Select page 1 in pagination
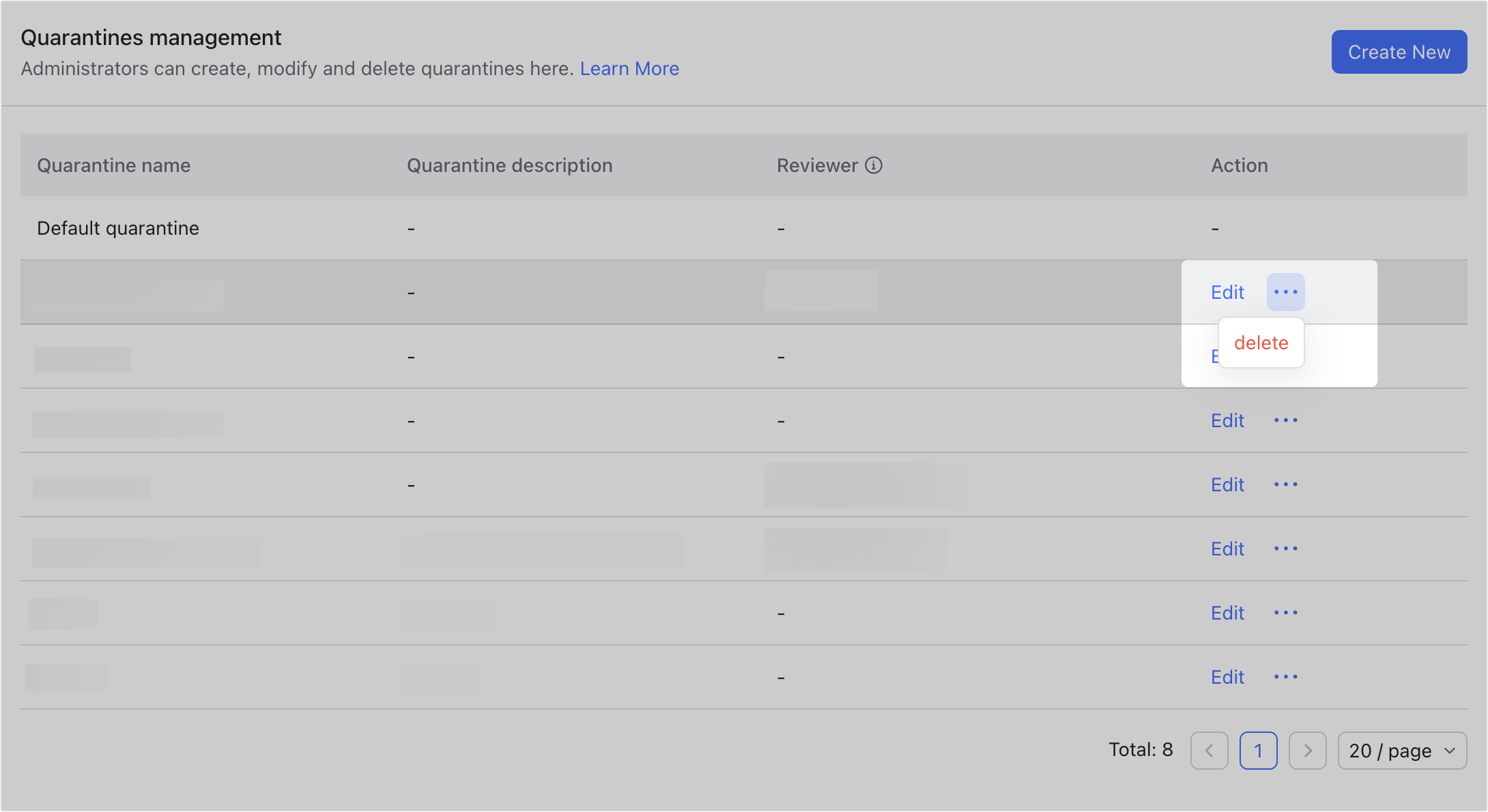1488x812 pixels. (1258, 751)
